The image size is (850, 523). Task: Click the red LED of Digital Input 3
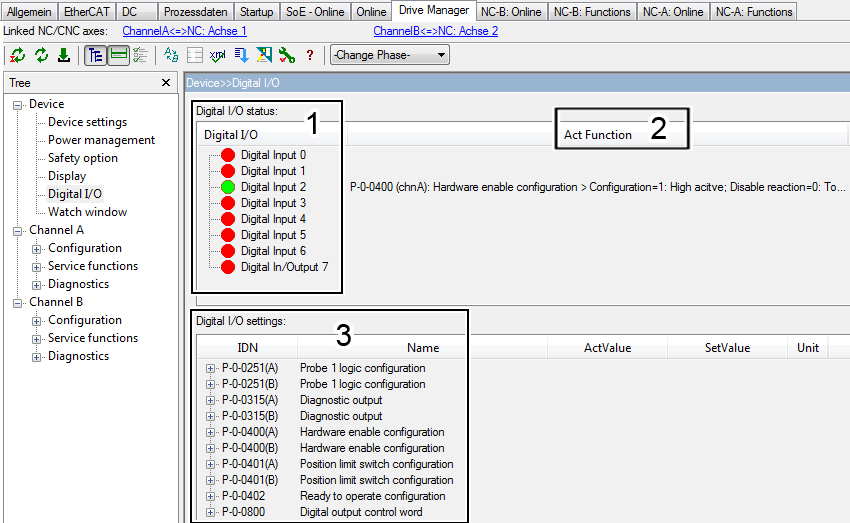coord(228,203)
